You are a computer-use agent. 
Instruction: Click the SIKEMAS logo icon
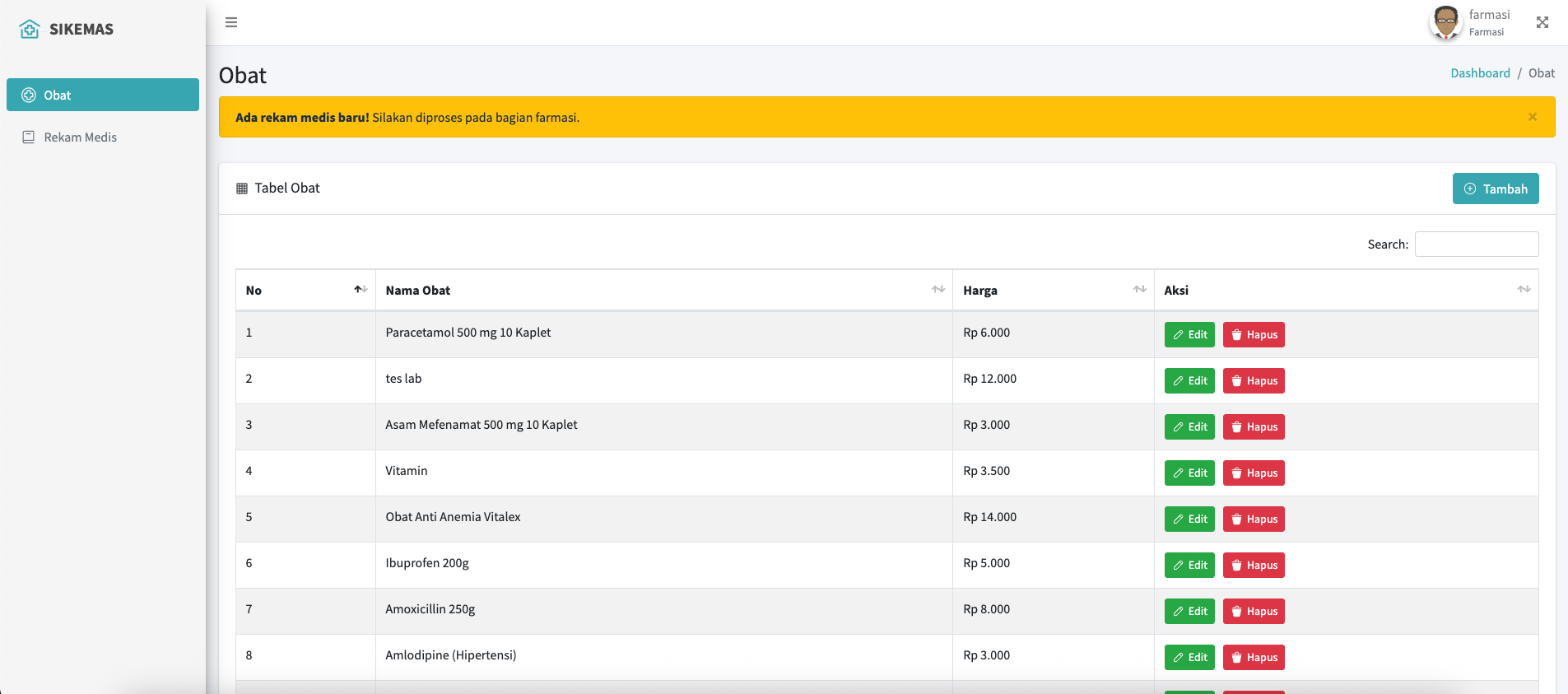point(30,30)
